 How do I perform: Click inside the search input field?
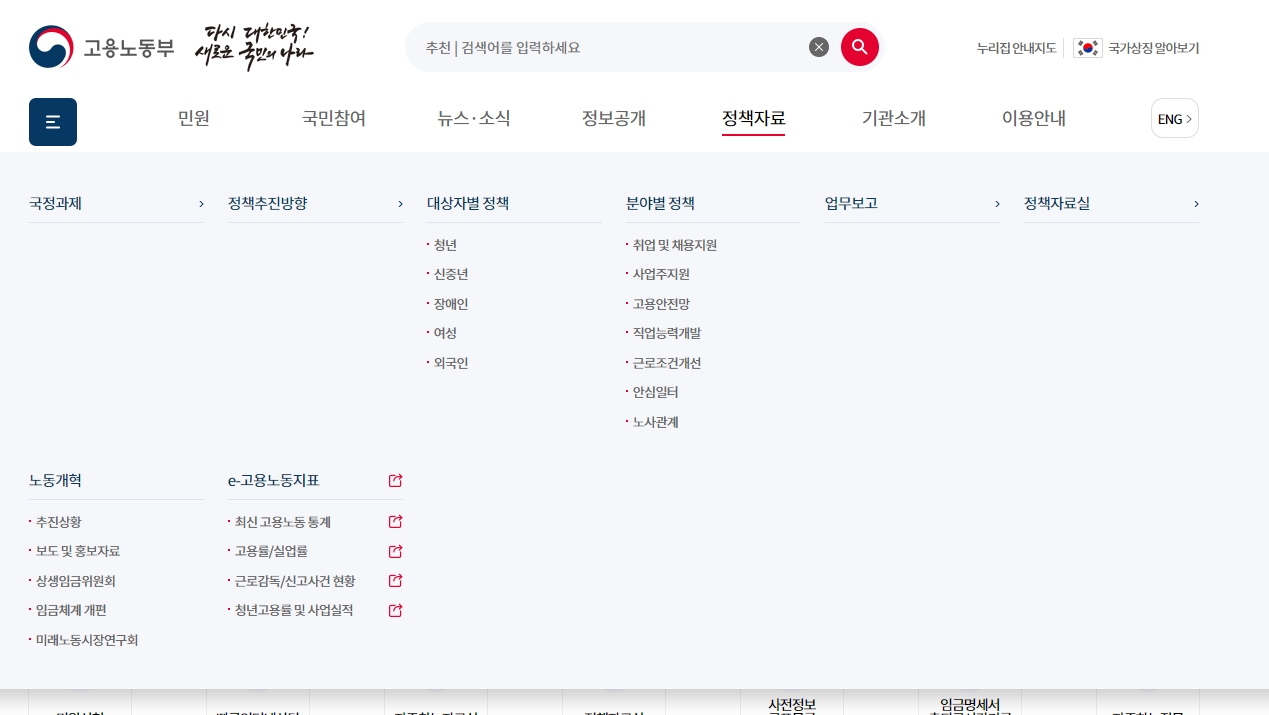coord(600,46)
